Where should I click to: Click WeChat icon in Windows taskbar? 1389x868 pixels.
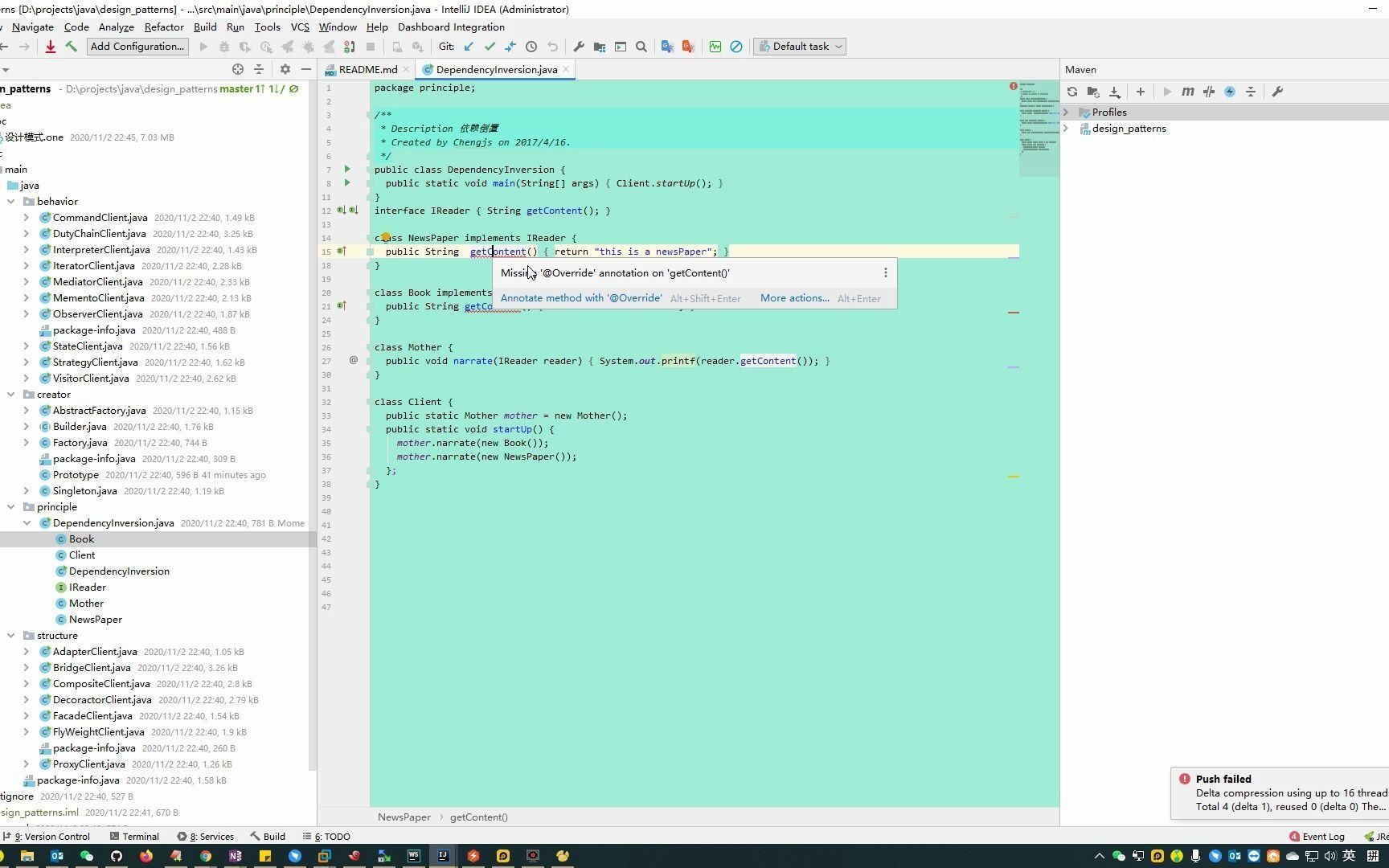[87, 856]
